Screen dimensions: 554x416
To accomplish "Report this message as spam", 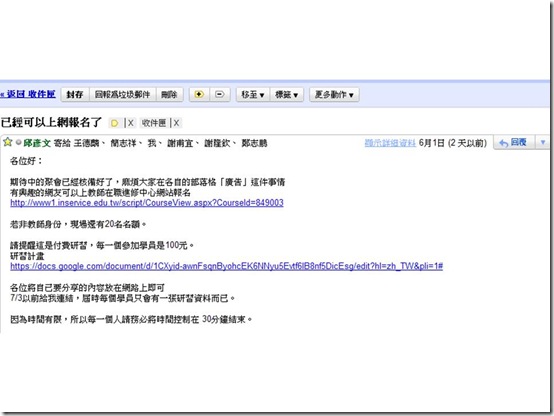I will click(x=123, y=95).
